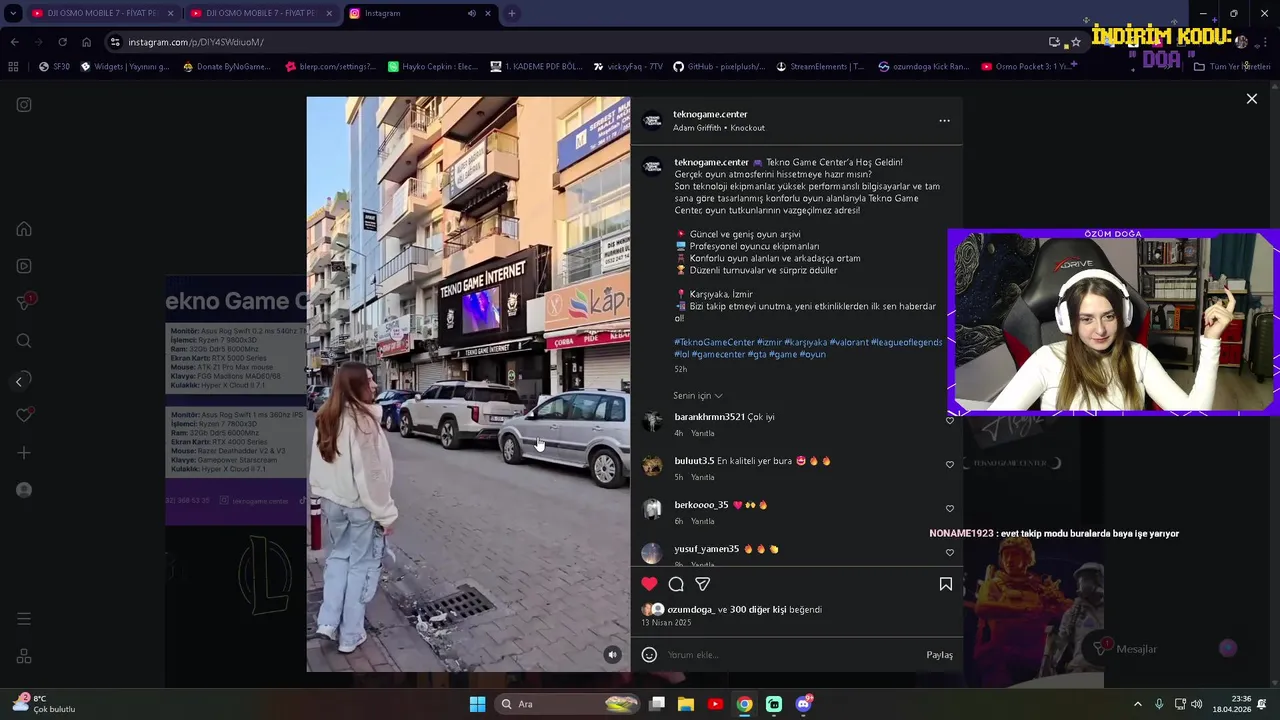This screenshot has width=1280, height=720.
Task: Open the #TeknoGameCenter hashtag
Action: tap(714, 342)
